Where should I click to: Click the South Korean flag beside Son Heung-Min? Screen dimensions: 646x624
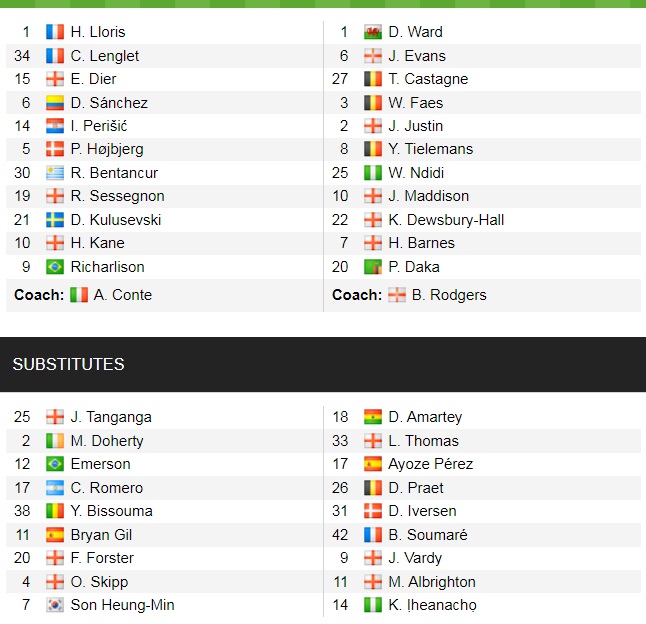(x=55, y=605)
